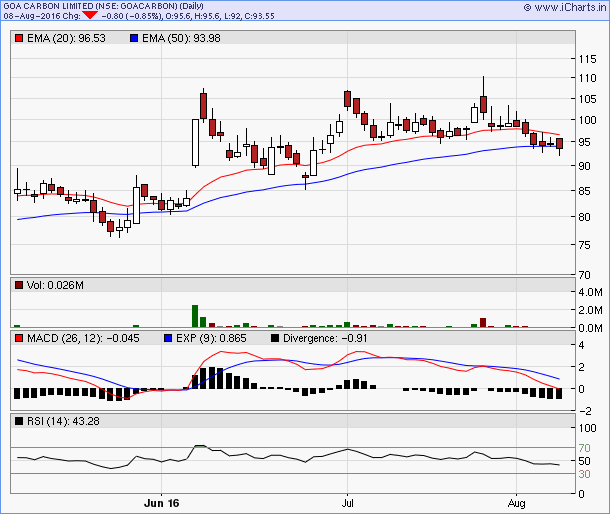Click the red down-triangle change indicator
This screenshot has height=514, width=610.
pos(90,16)
